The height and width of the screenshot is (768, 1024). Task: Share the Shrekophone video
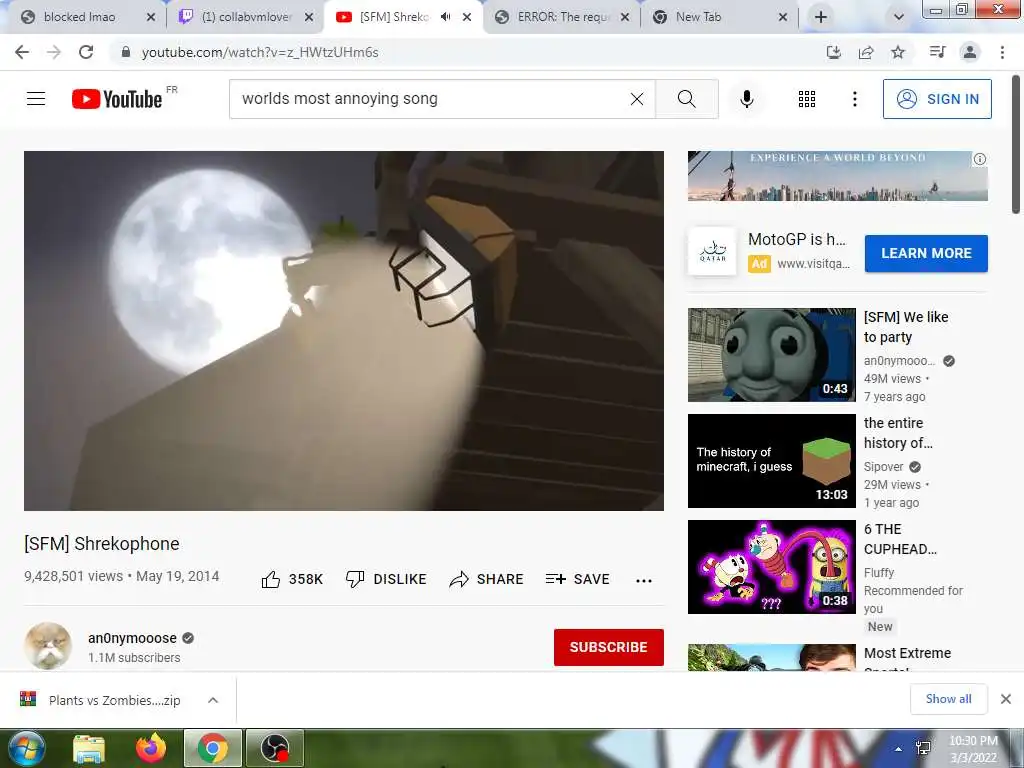click(x=487, y=579)
